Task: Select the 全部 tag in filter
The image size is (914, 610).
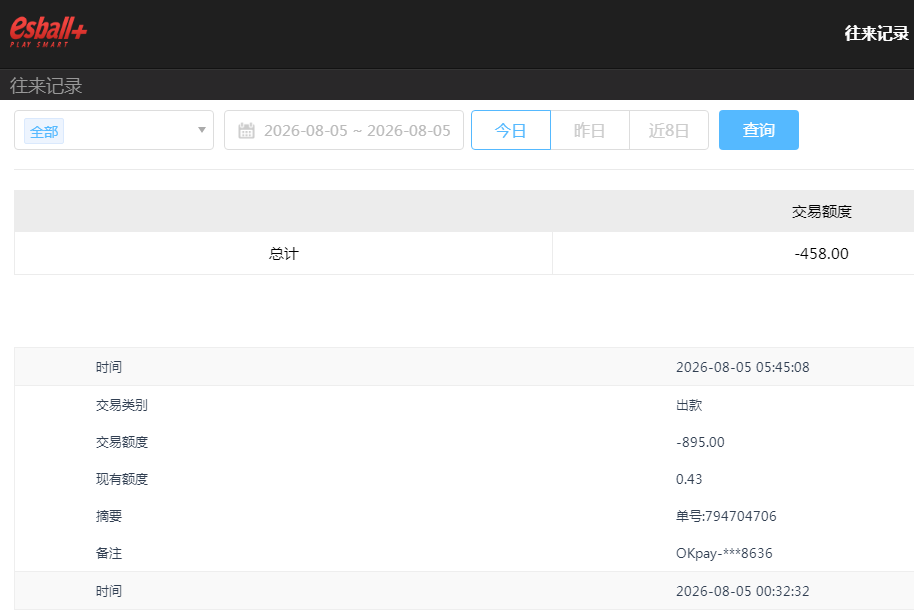Action: (44, 131)
